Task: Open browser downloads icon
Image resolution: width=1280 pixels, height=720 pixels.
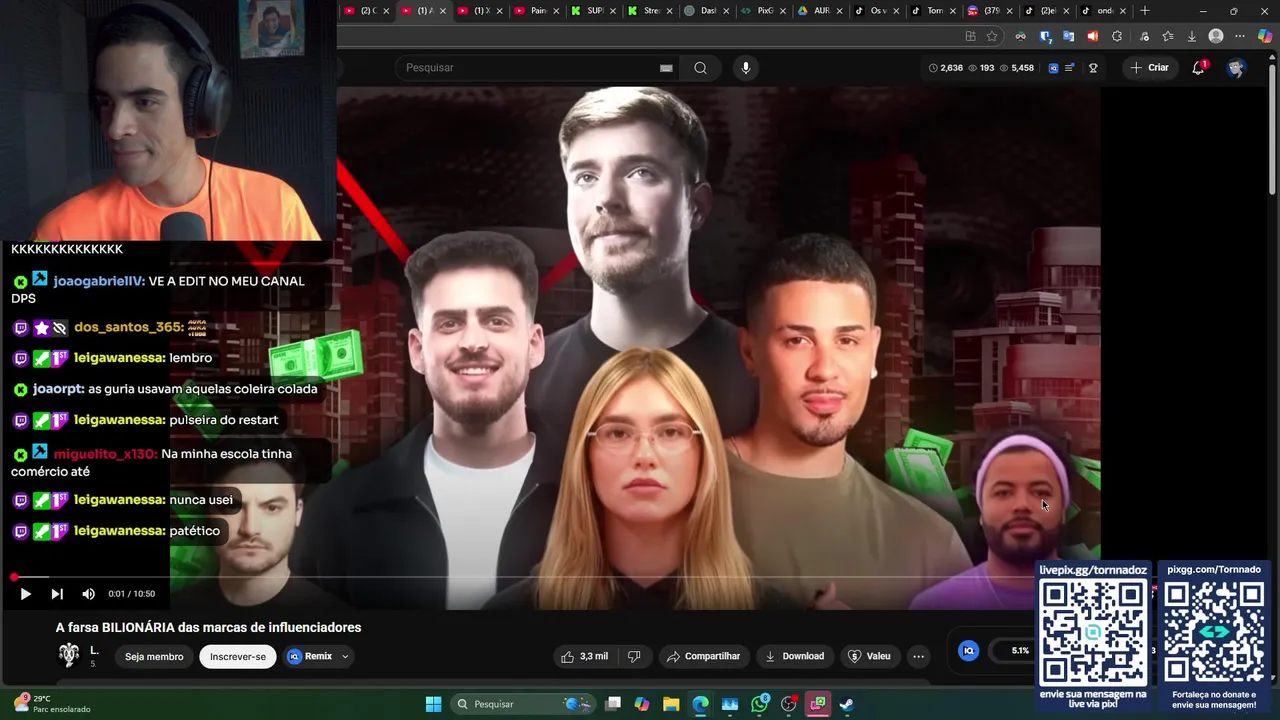Action: click(x=1191, y=36)
